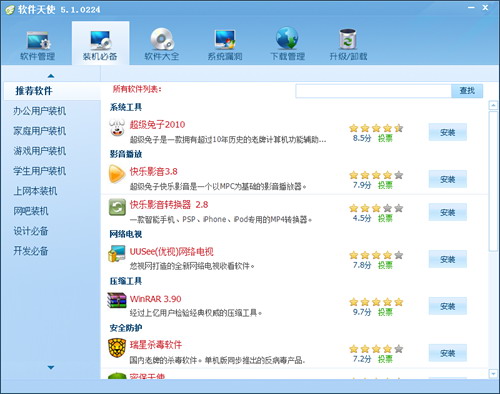Vote for WinRAR 3.90 via 投票 link

click(385, 312)
